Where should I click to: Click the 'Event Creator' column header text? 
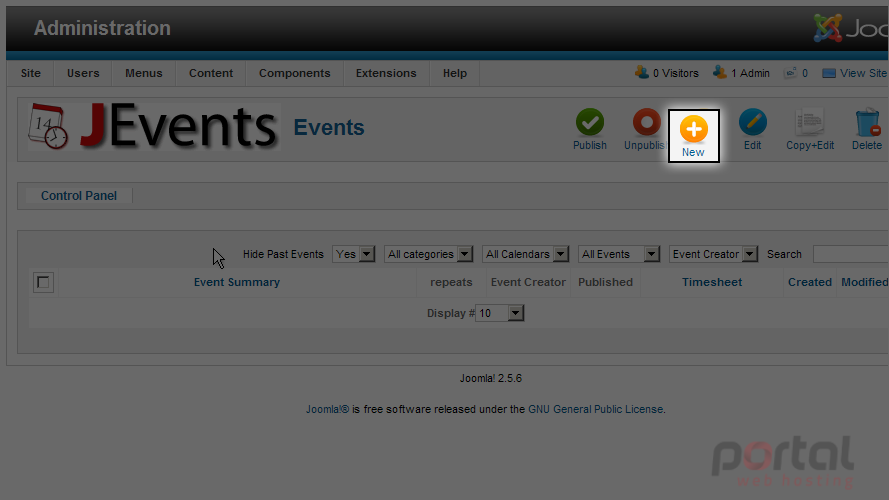point(528,282)
